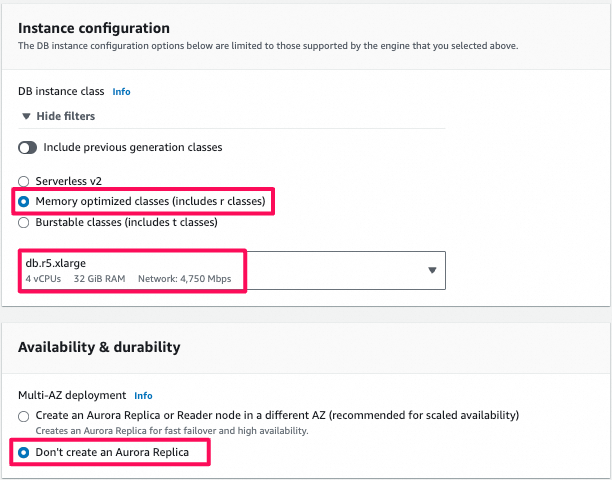The image size is (612, 480).
Task: Select the Serverless v2 radio button
Action: [x=24, y=181]
